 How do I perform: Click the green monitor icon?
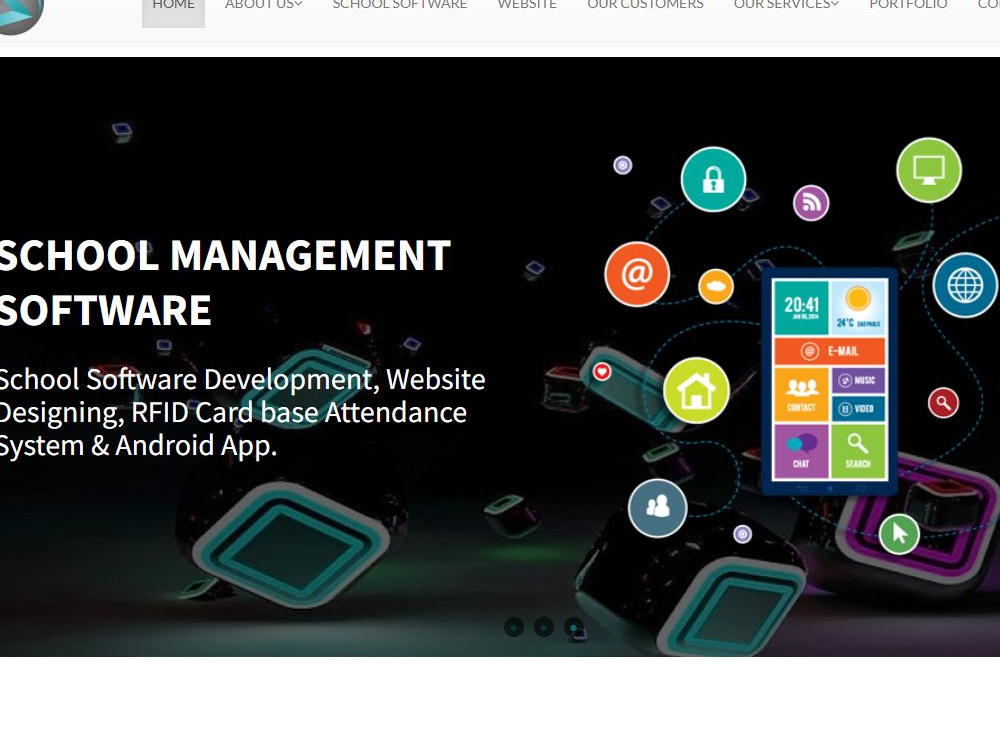(x=929, y=170)
